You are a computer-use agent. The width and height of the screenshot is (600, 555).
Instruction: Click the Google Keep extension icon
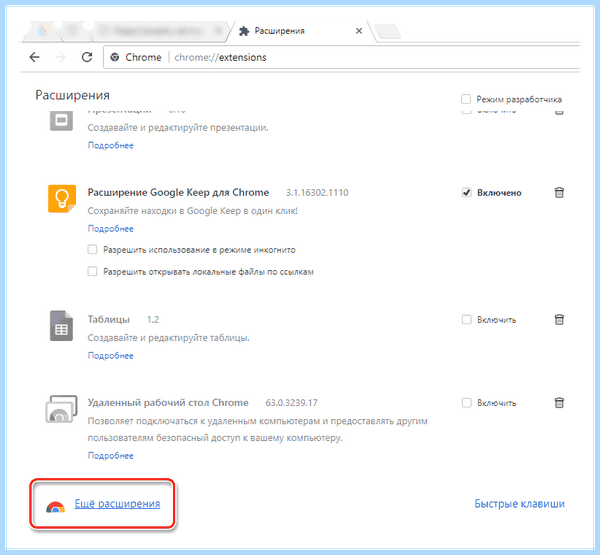(x=62, y=199)
